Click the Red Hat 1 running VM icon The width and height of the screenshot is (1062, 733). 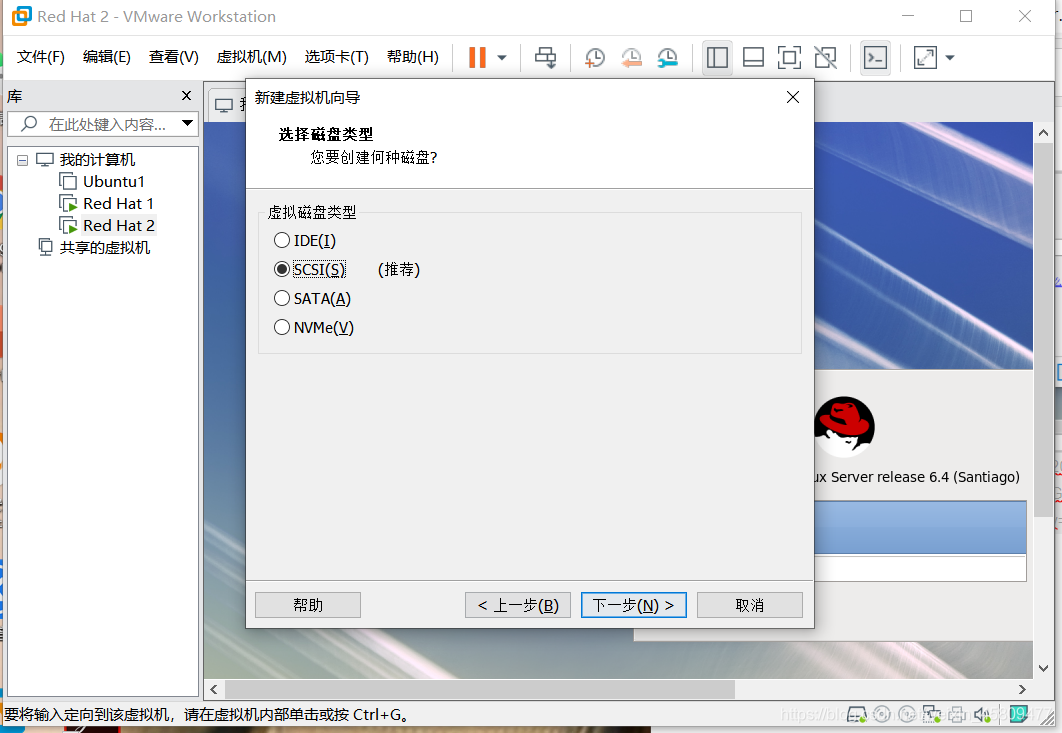(x=68, y=203)
